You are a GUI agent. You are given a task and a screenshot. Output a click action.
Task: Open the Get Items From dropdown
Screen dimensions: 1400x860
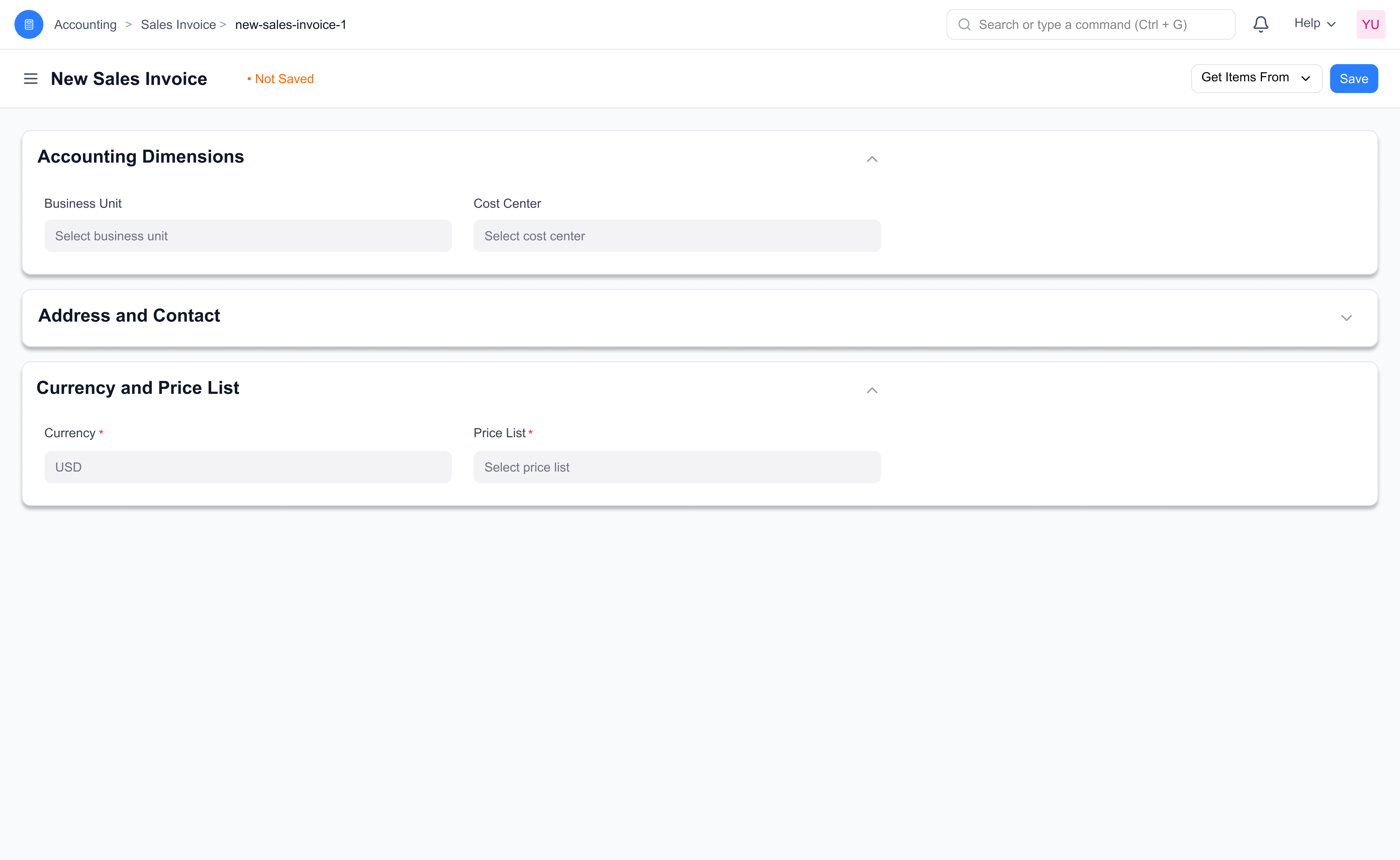tap(1256, 78)
